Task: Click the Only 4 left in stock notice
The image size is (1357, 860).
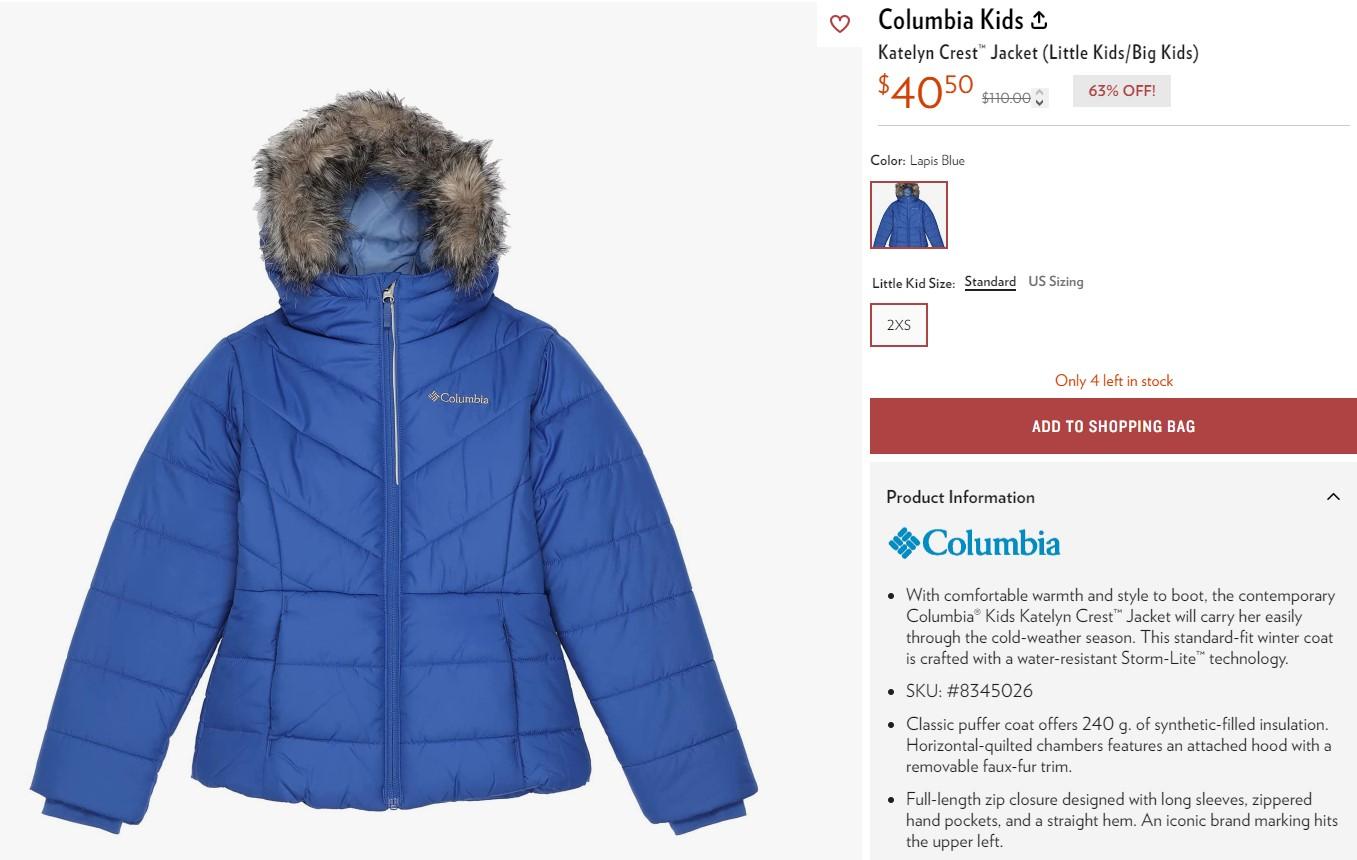Action: pos(1113,381)
